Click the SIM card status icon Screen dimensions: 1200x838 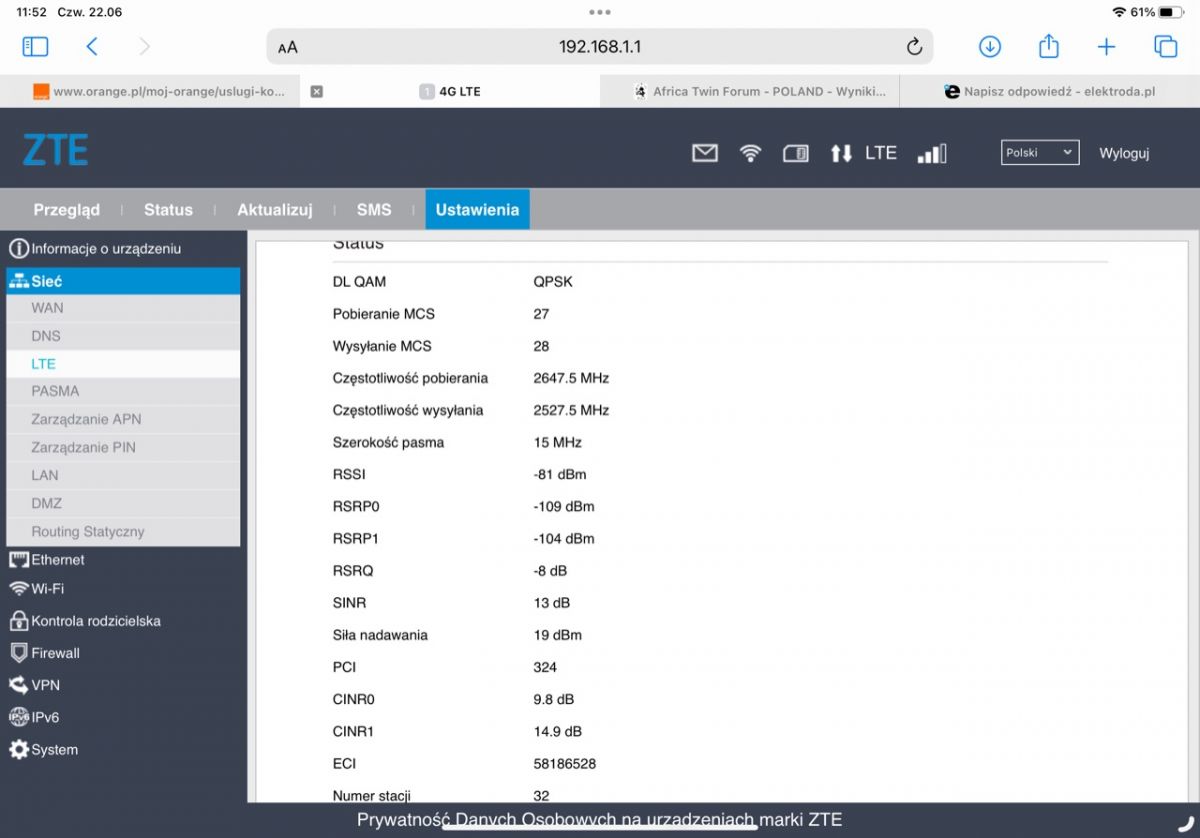(x=796, y=153)
